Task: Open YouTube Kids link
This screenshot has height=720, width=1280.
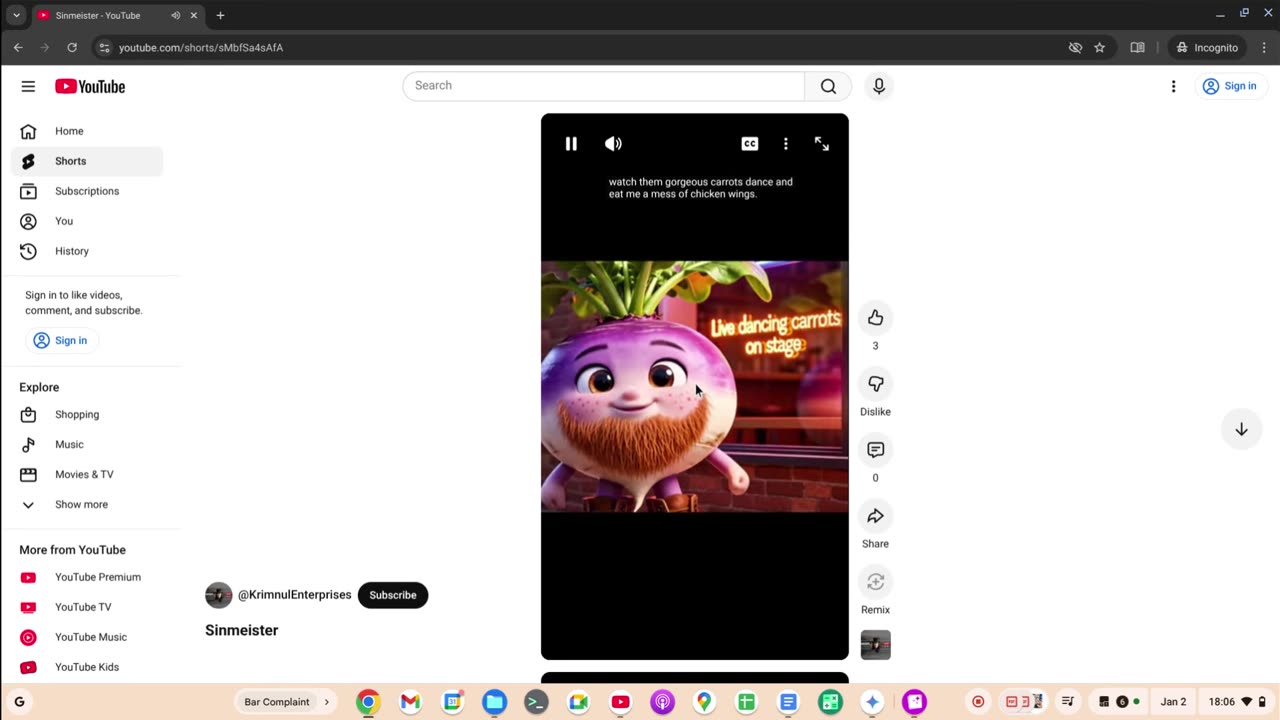Action: [87, 667]
